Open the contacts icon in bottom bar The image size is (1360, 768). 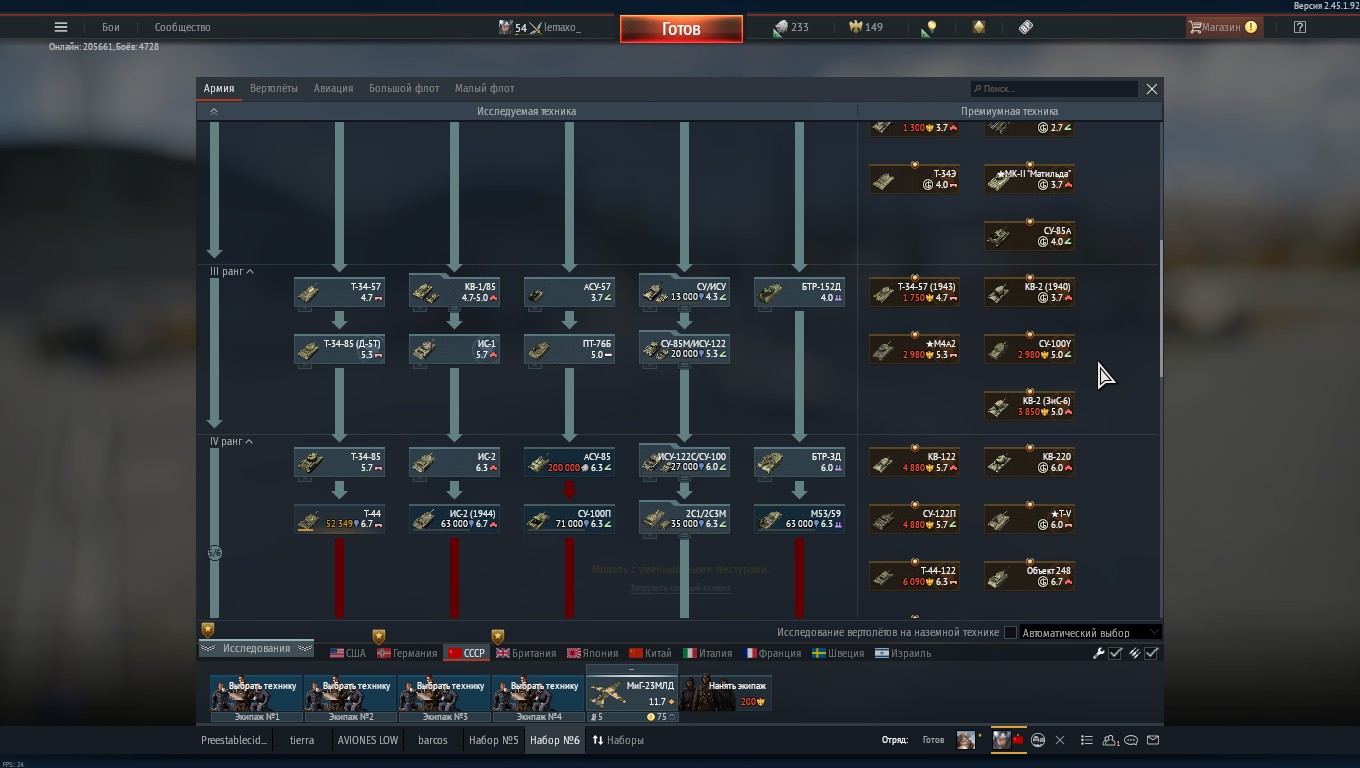(1110, 740)
